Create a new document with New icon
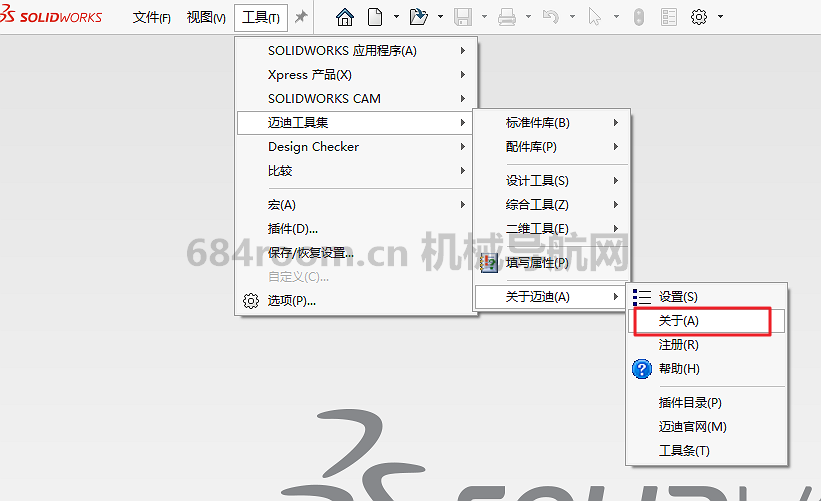This screenshot has width=821, height=501. [x=375, y=17]
